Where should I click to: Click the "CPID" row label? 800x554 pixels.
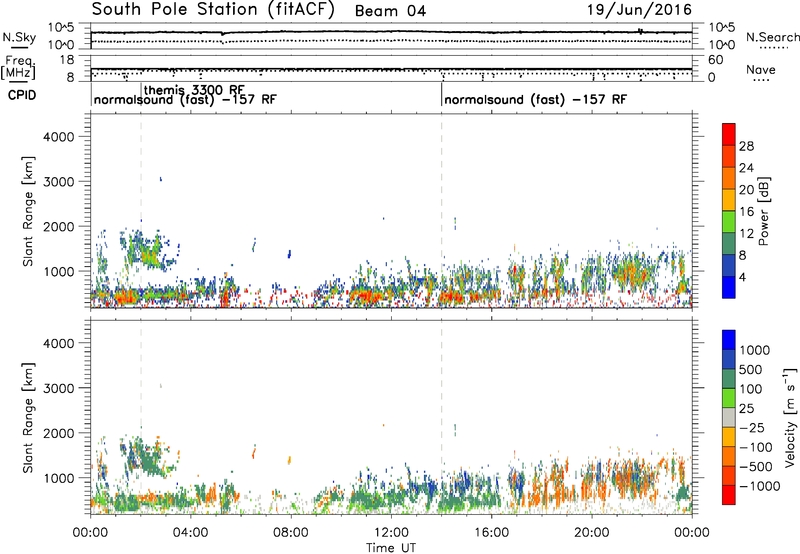pos(22,95)
